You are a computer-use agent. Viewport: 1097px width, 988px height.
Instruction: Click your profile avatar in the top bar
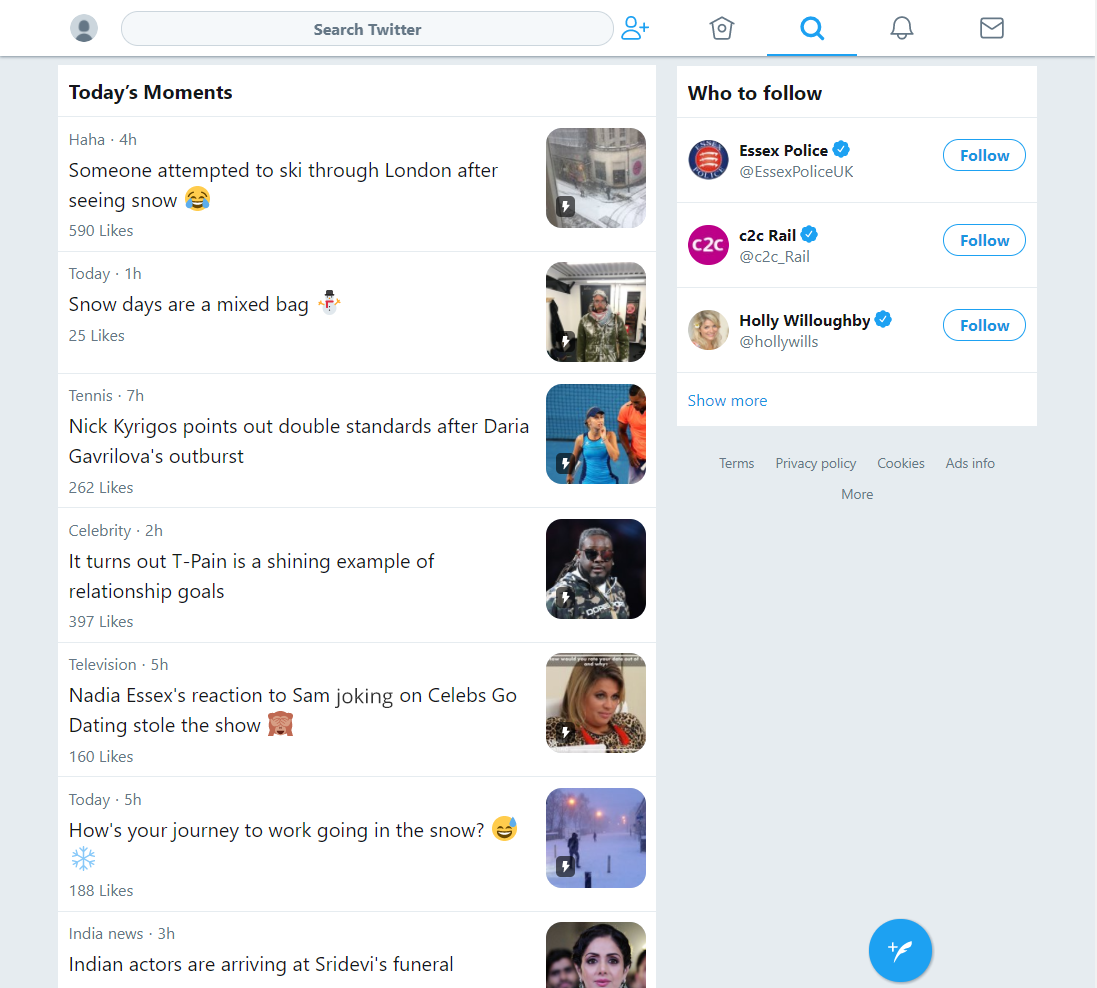point(84,28)
